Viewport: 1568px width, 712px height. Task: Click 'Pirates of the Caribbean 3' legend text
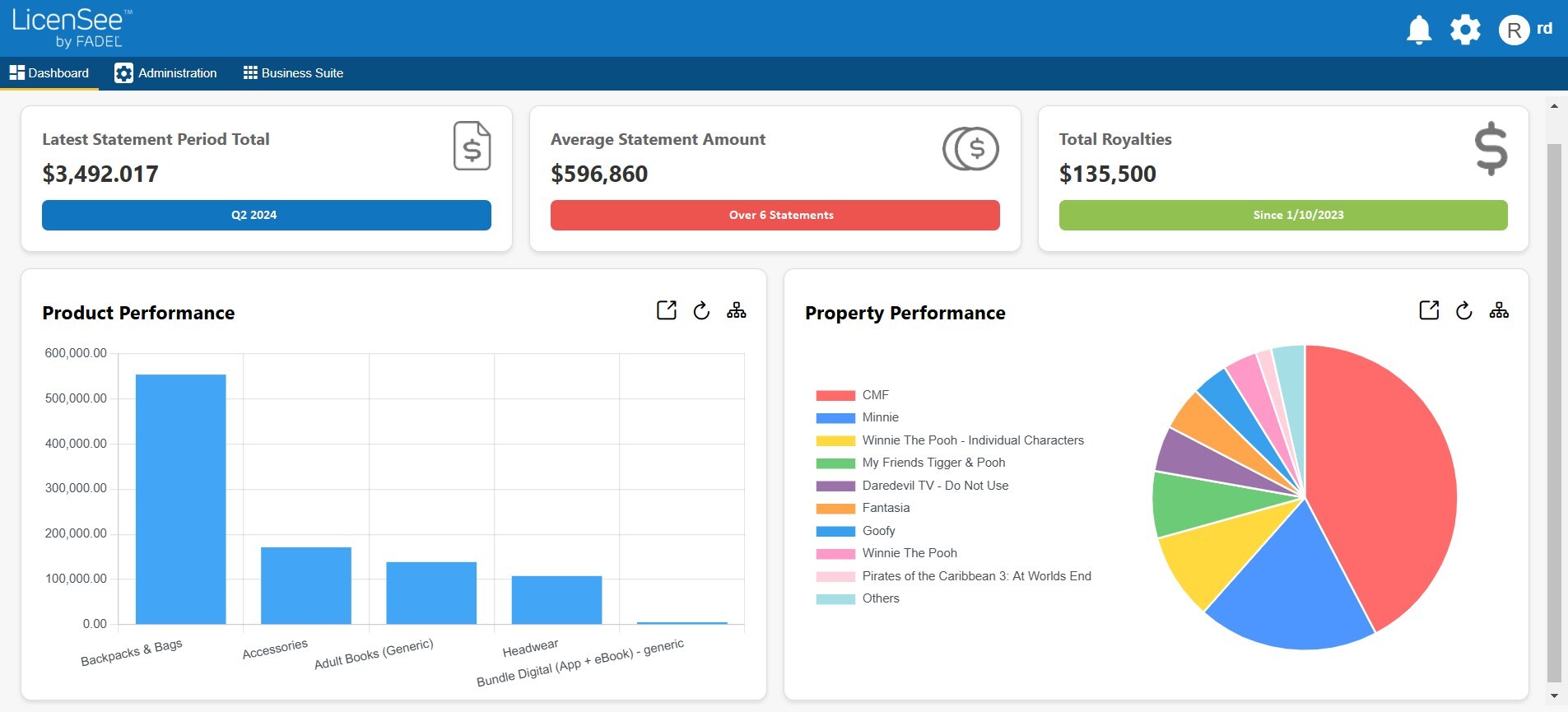tap(977, 576)
